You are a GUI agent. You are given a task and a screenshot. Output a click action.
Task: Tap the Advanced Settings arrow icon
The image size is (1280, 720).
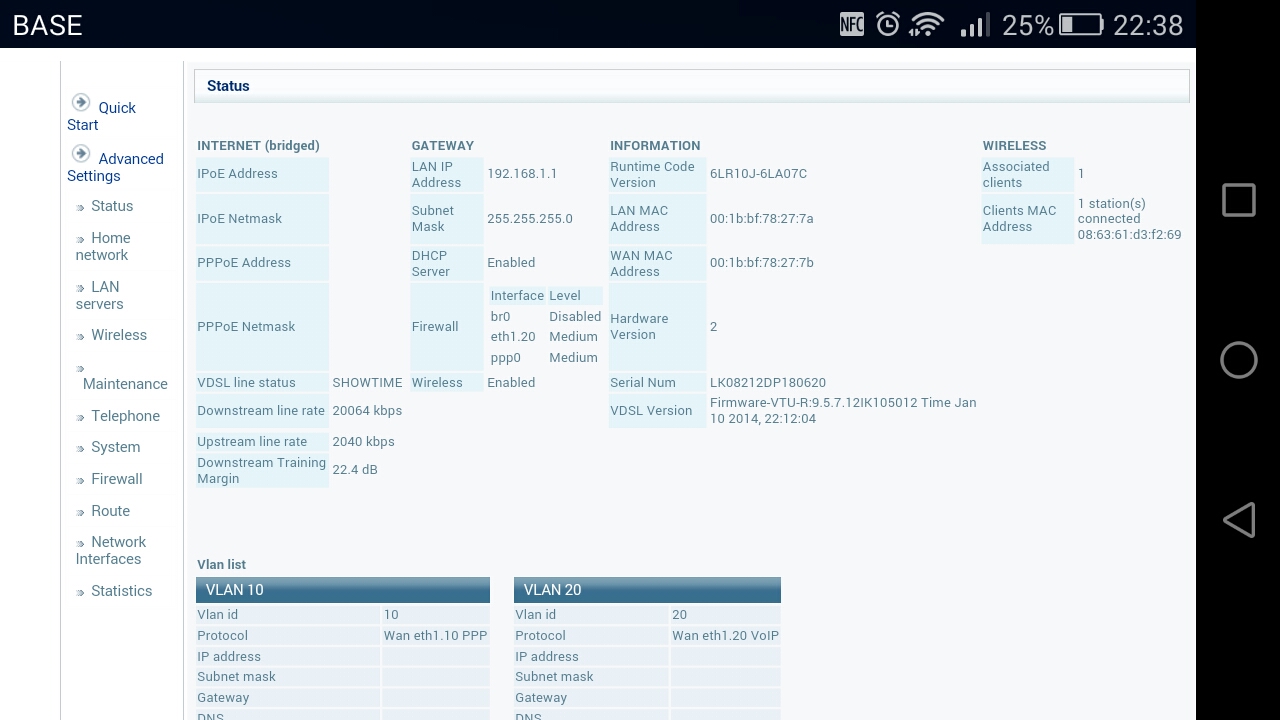[x=81, y=154]
